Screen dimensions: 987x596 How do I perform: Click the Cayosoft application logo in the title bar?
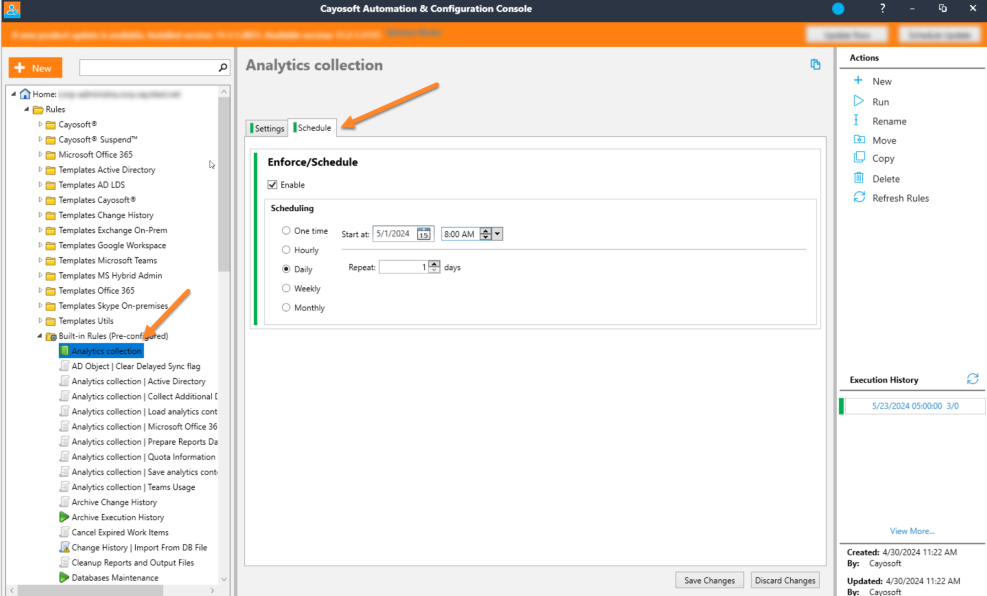pos(12,9)
